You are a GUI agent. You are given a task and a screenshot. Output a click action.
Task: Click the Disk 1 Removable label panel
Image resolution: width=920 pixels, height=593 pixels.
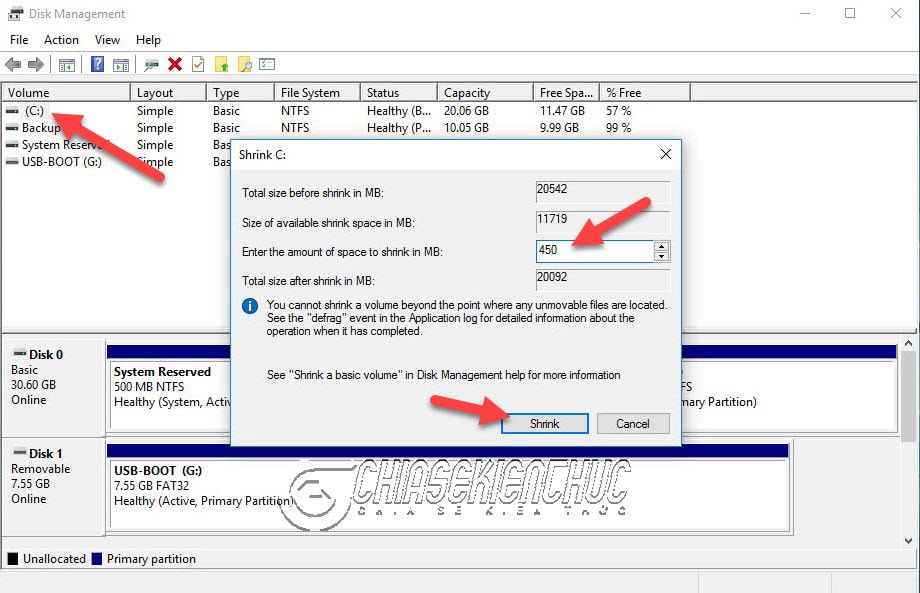[x=54, y=486]
